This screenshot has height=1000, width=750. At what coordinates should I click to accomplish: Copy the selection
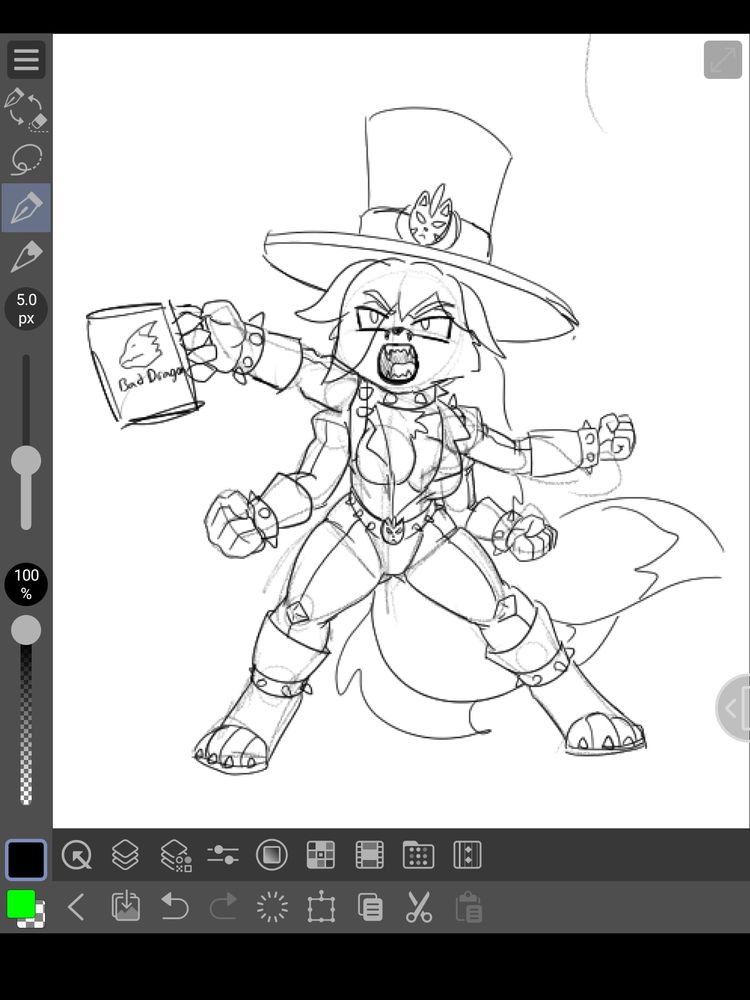coord(371,906)
